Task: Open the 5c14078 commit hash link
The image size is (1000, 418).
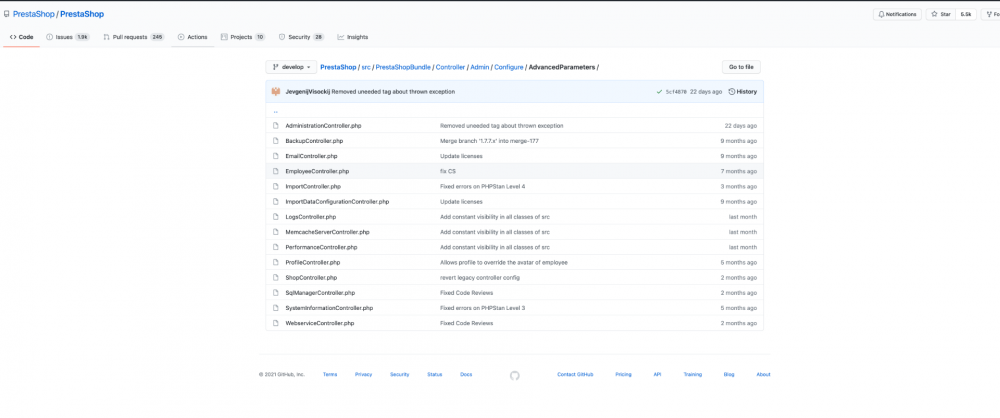Action: tap(676, 91)
